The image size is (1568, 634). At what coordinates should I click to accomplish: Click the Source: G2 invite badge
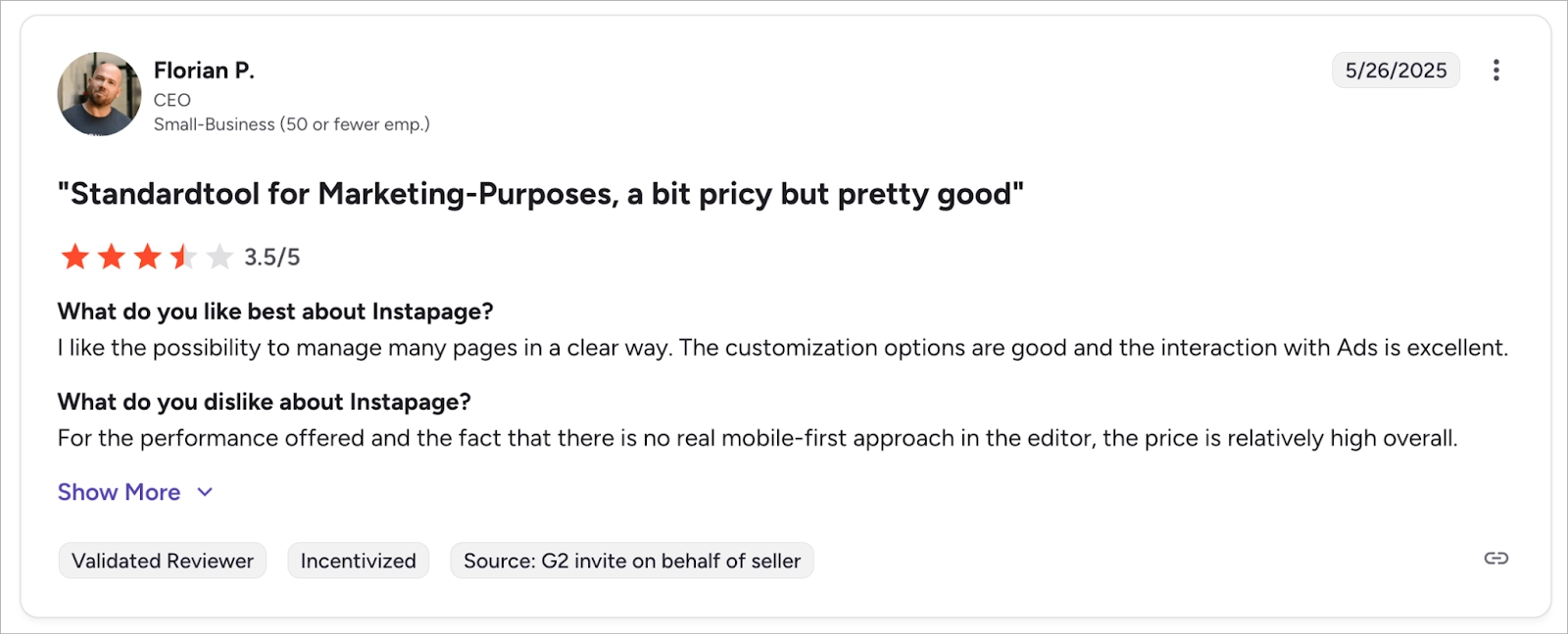631,561
